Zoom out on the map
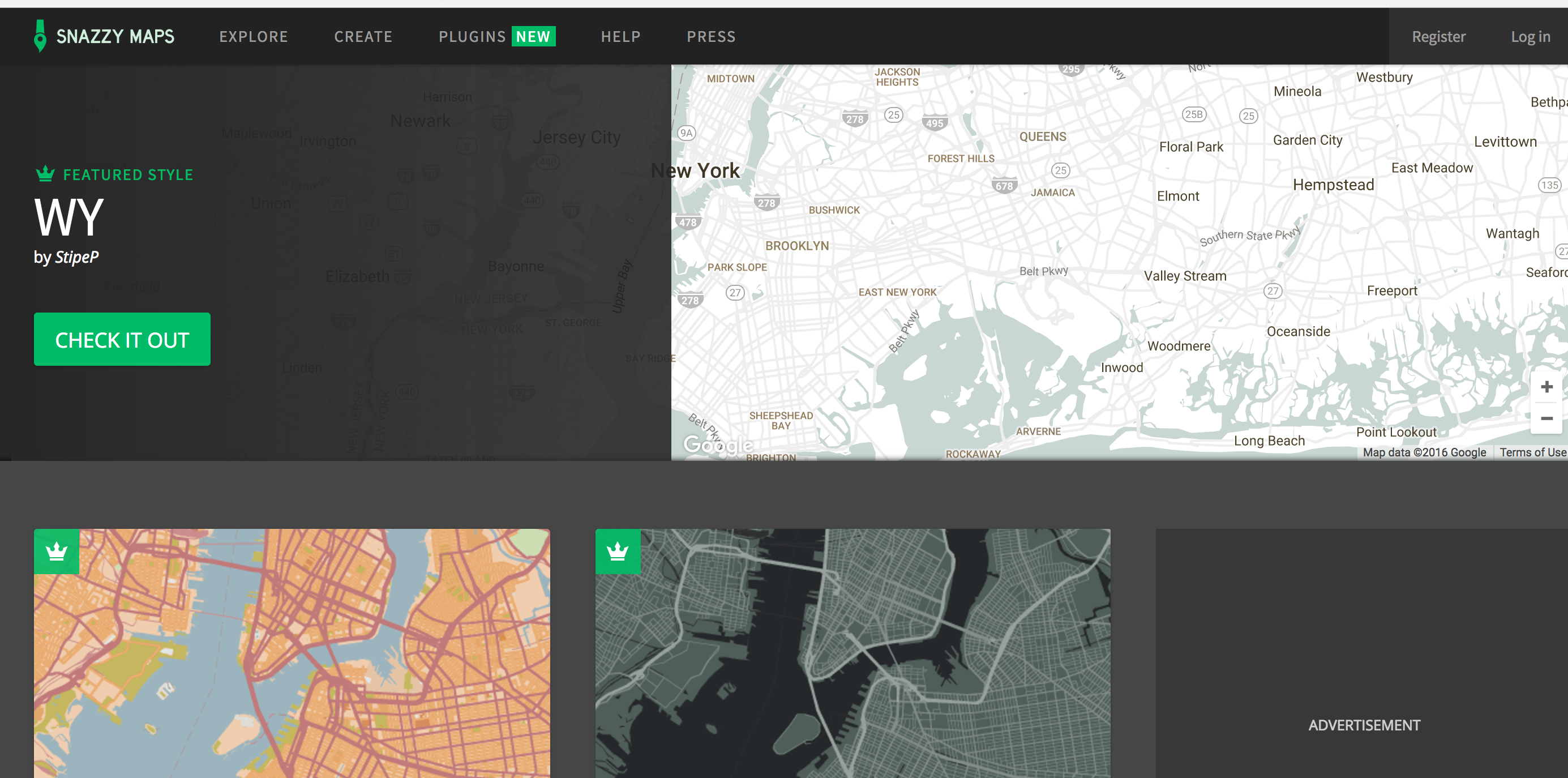The image size is (1568, 778). (x=1546, y=418)
